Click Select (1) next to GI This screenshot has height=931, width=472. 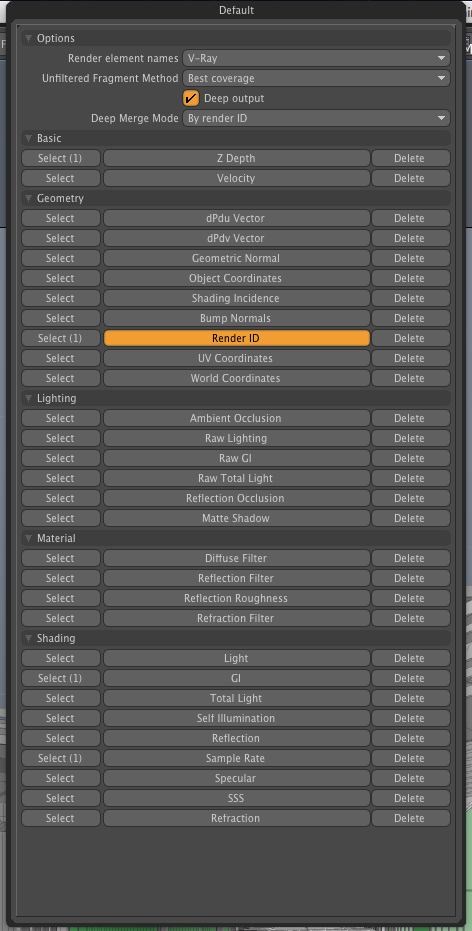click(61, 678)
